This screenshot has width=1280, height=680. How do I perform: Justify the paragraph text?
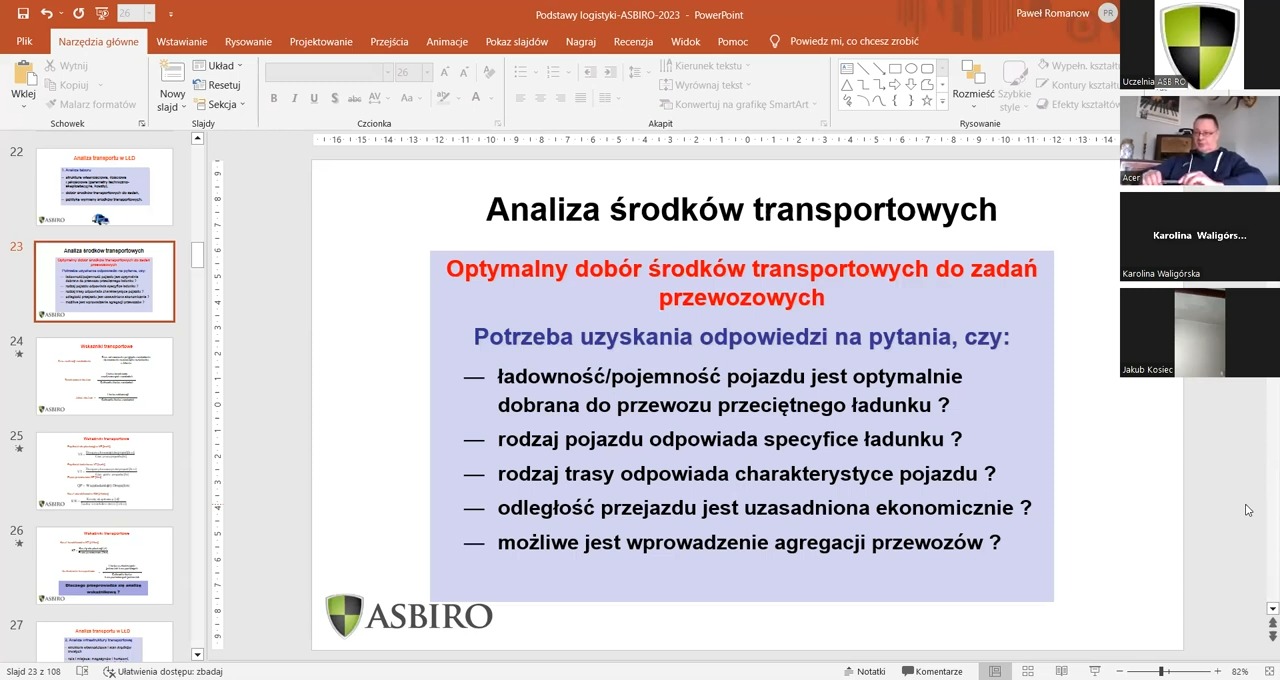(x=580, y=98)
